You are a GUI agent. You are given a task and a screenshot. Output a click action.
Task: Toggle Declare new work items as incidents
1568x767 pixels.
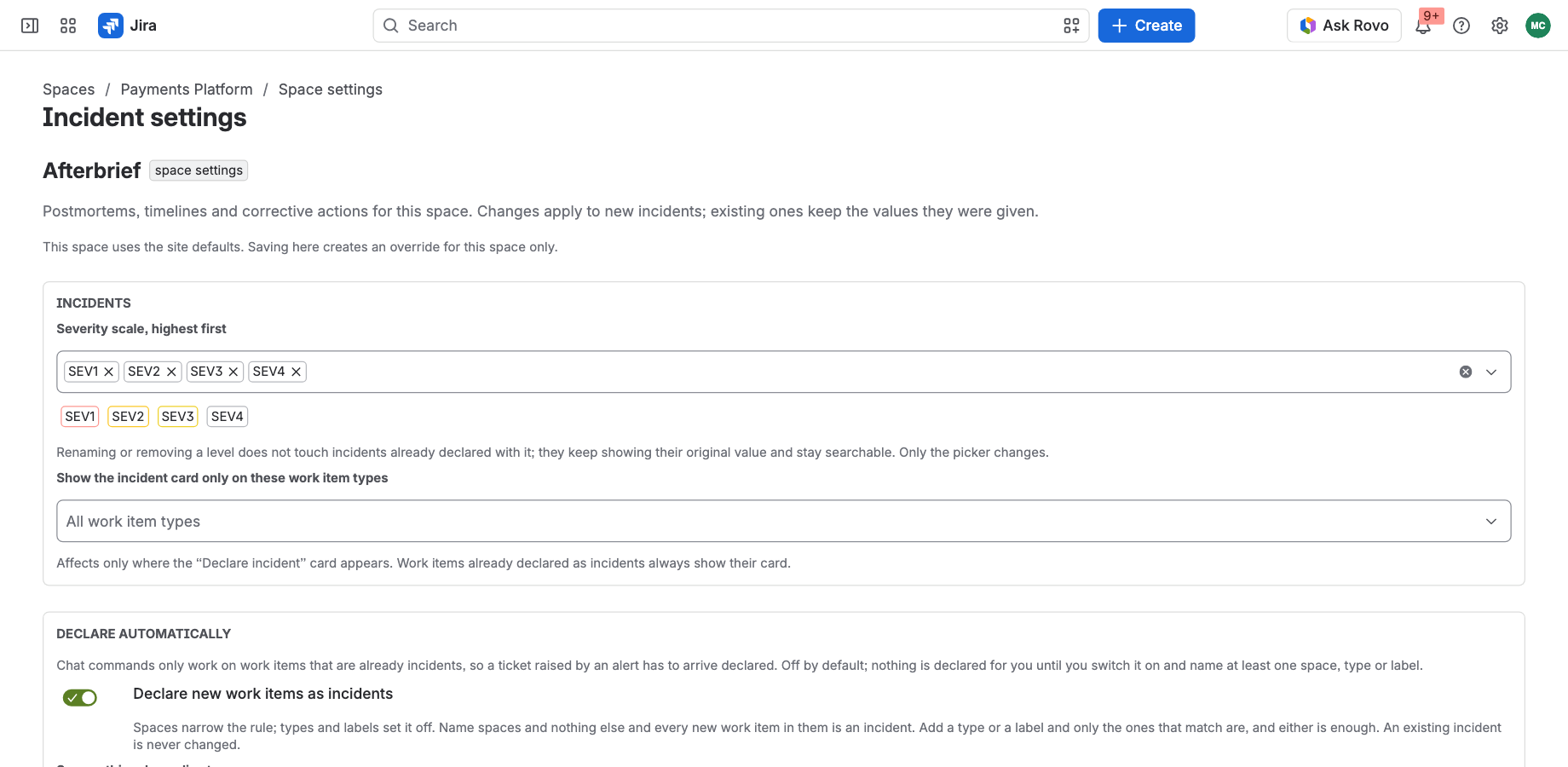80,698
